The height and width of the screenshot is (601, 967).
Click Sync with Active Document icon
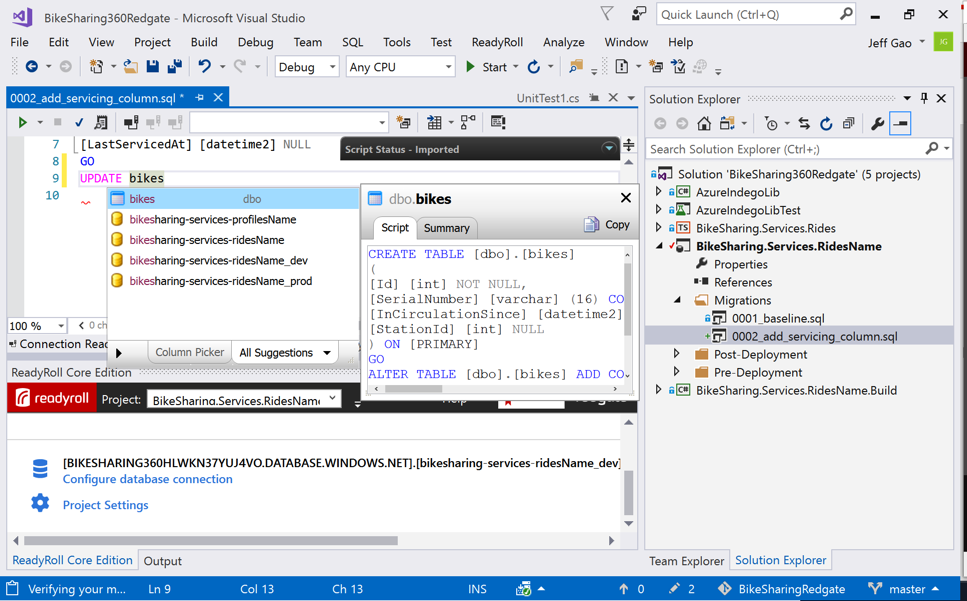[x=804, y=124]
